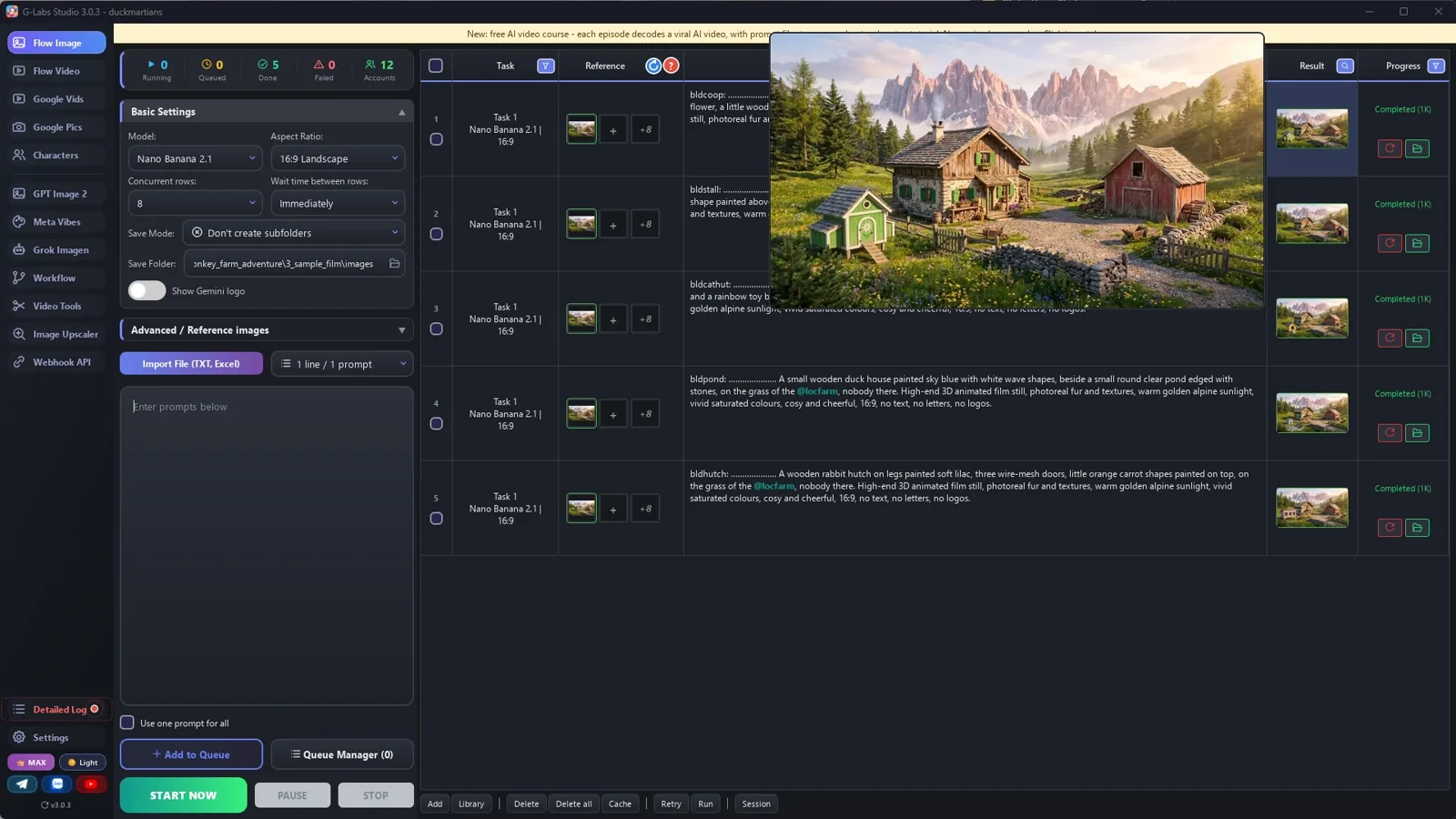The image size is (1456, 819).
Task: Click the version refresh v3.0.3 icon
Action: [45, 804]
